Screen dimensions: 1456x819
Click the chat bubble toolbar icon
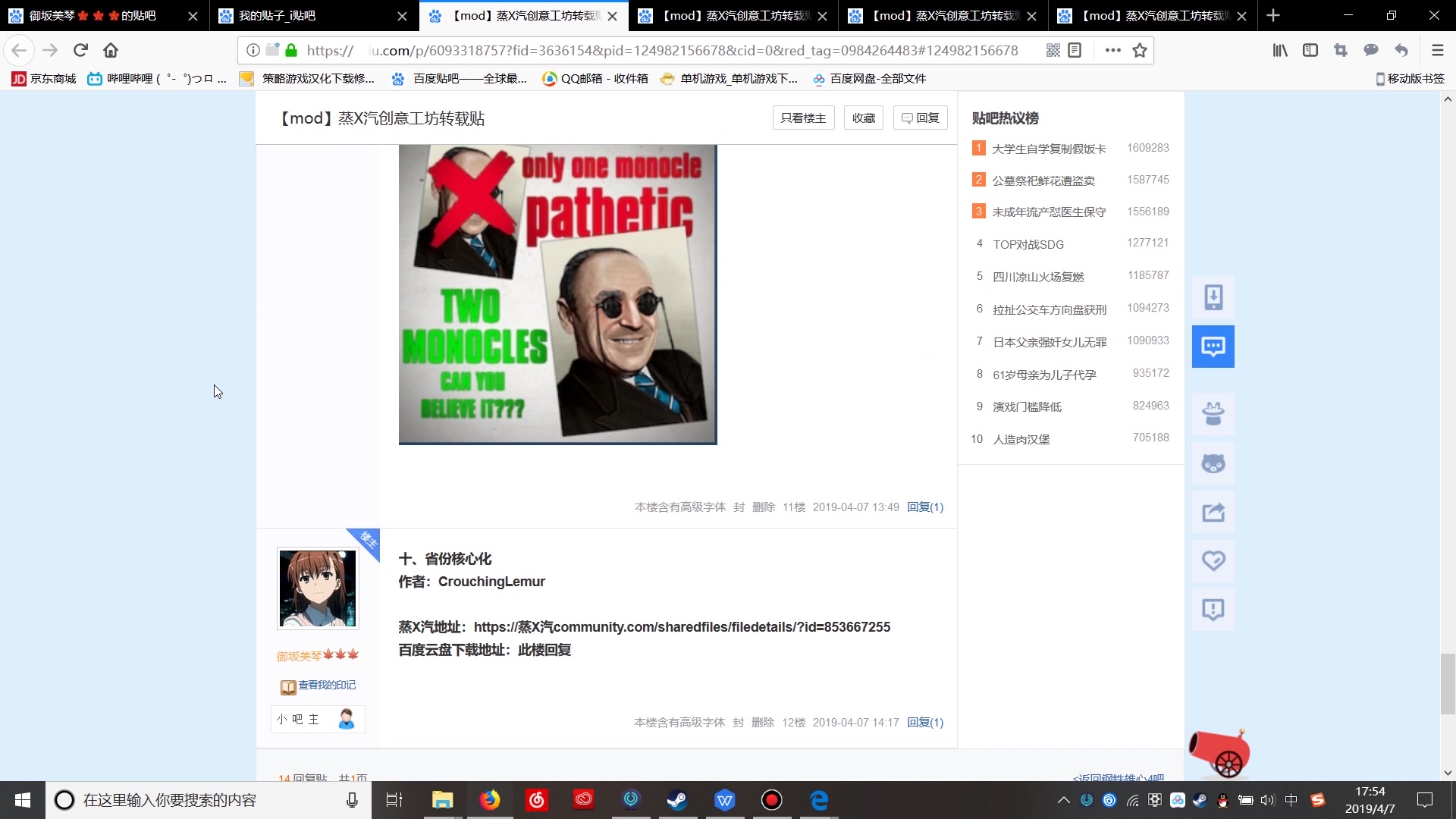click(1371, 50)
